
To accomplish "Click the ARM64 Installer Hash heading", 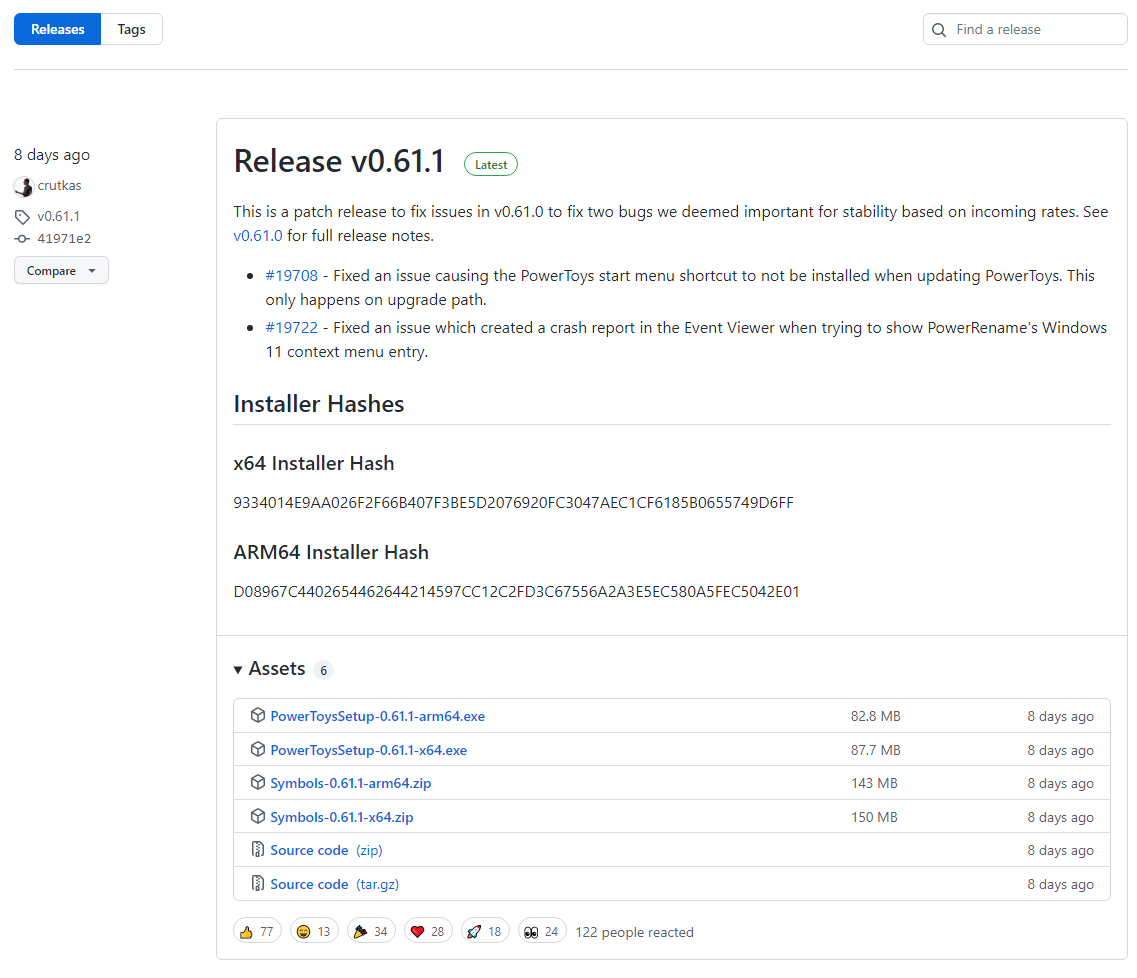I will pyautogui.click(x=331, y=552).
